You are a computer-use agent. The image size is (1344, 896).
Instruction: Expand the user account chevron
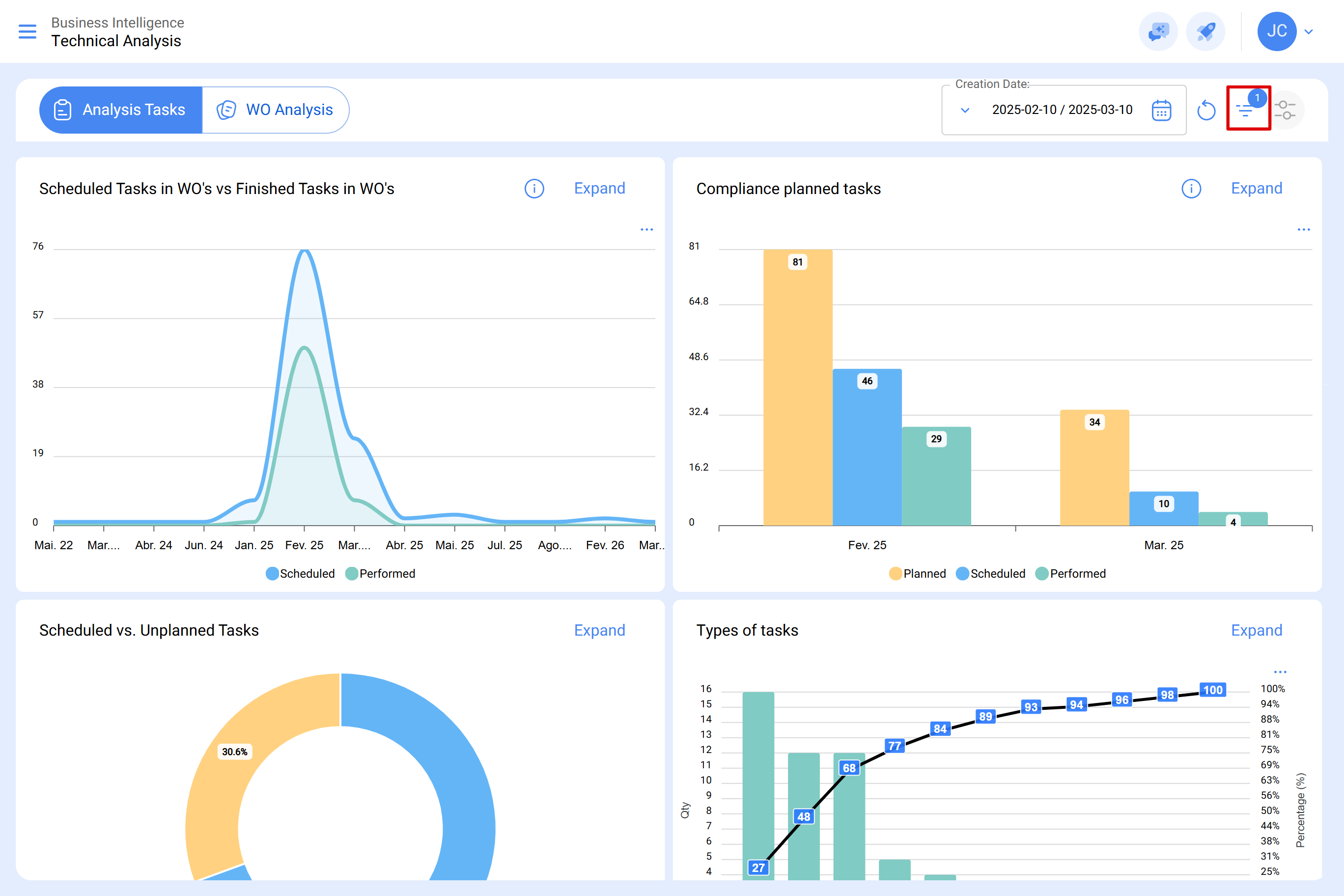coord(1309,32)
